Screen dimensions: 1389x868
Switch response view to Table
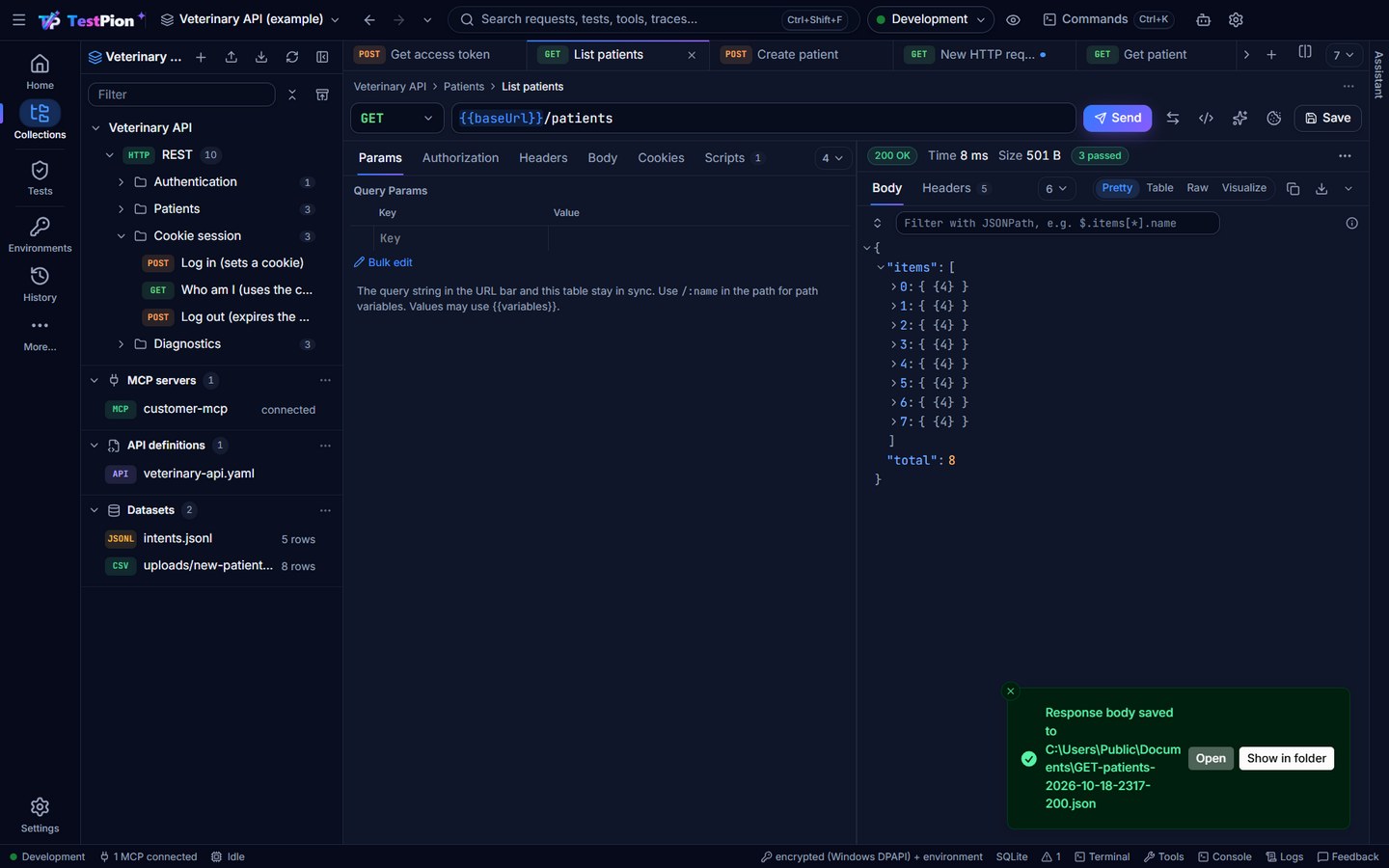[1159, 188]
